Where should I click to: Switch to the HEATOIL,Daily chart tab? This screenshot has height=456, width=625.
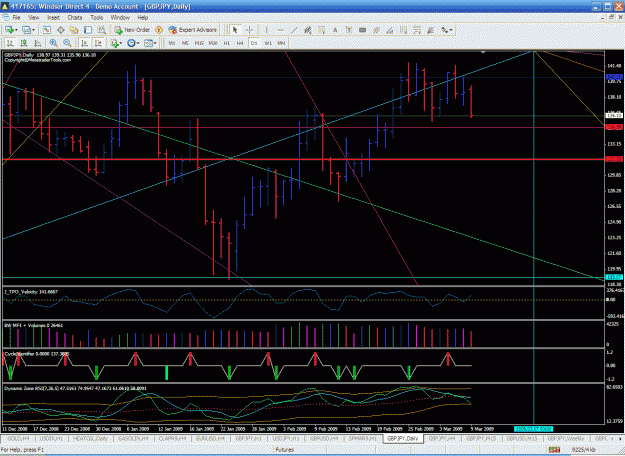90,438
